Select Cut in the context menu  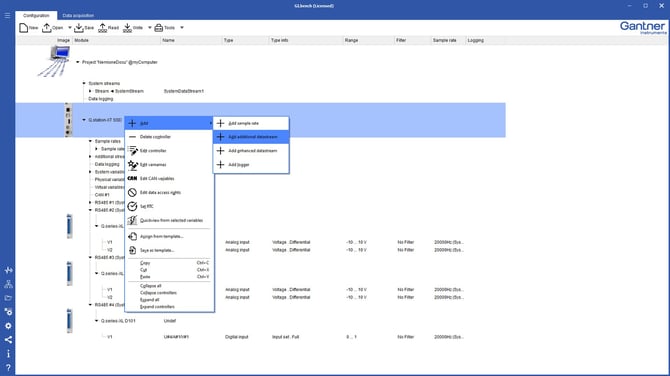coord(169,270)
